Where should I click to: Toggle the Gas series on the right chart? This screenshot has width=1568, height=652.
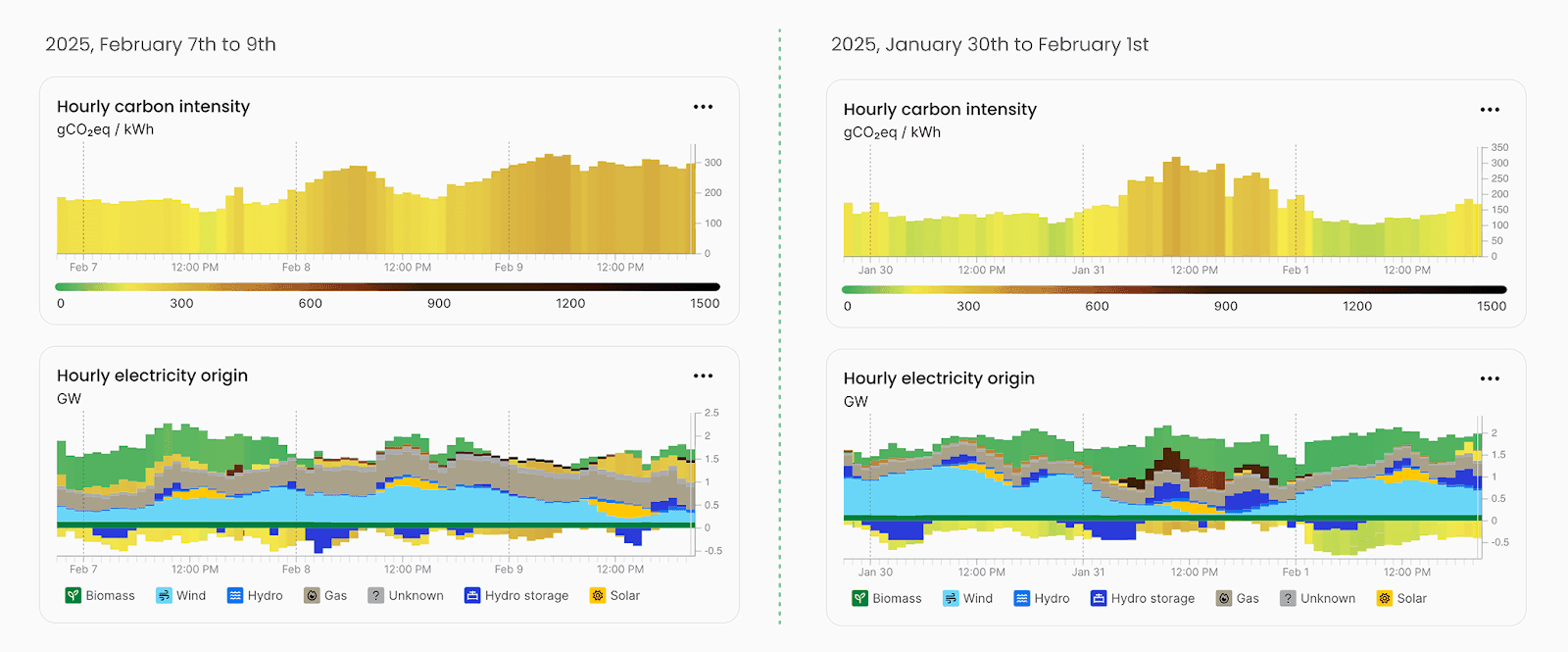pos(1225,598)
